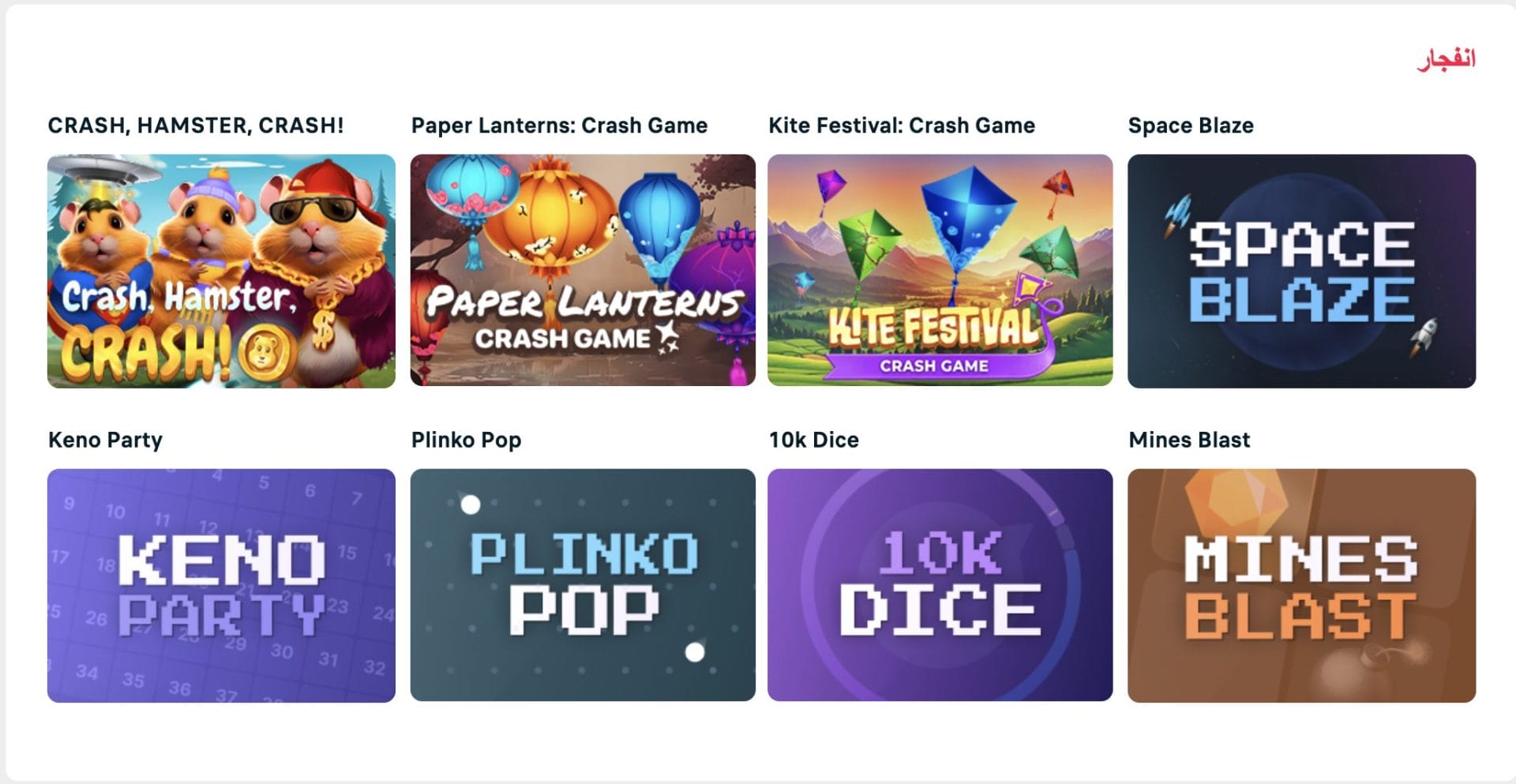Click the "Plinko Pop" title link

466,440
